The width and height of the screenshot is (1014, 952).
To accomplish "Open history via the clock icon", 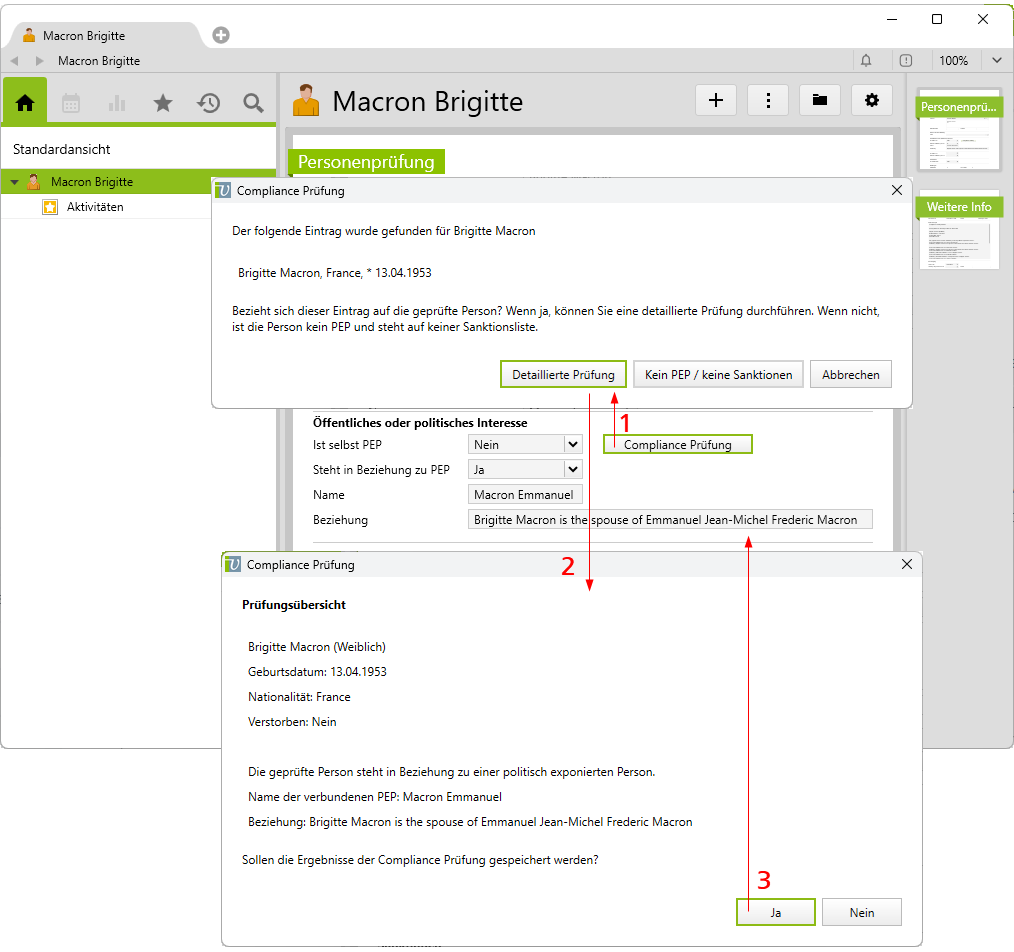I will (x=208, y=103).
